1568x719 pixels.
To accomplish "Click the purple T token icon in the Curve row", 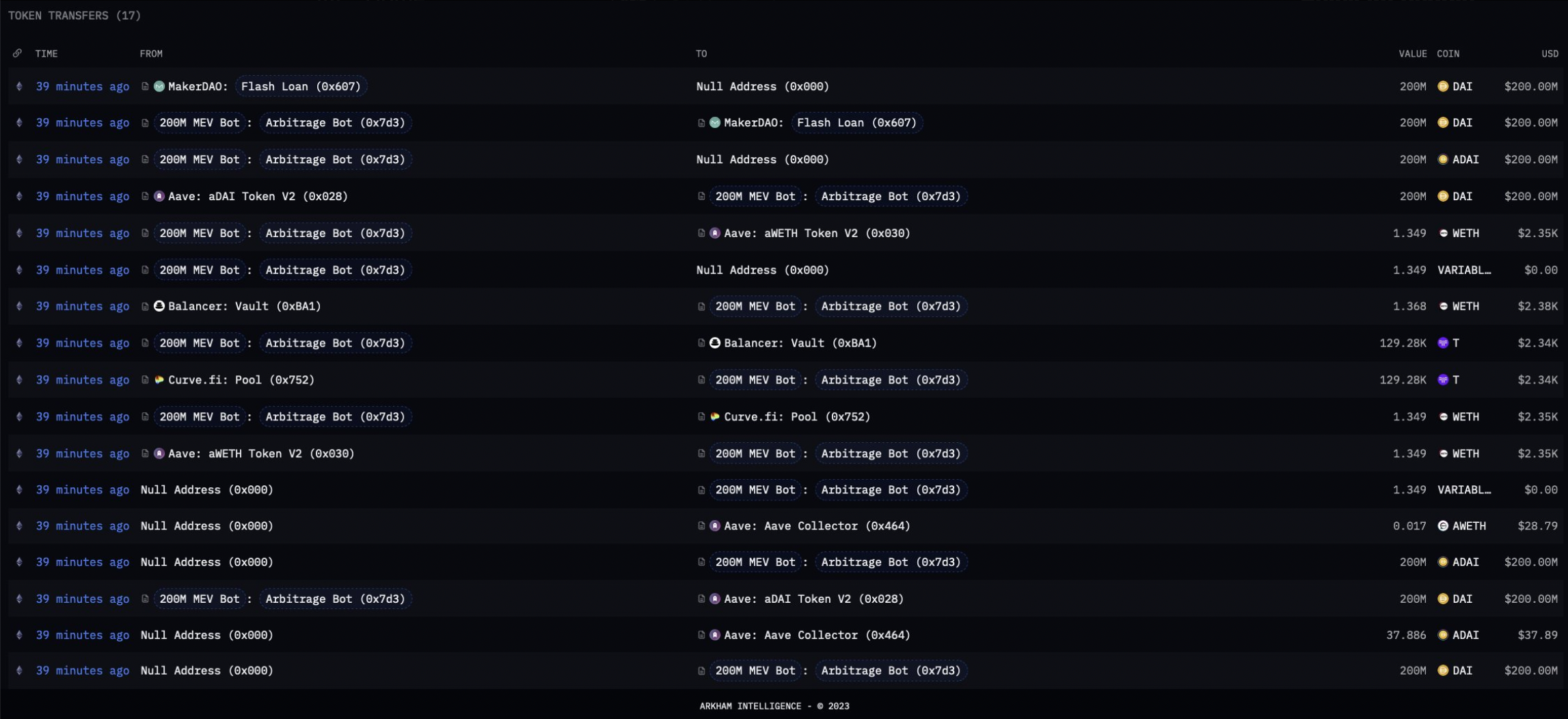I will 1444,379.
